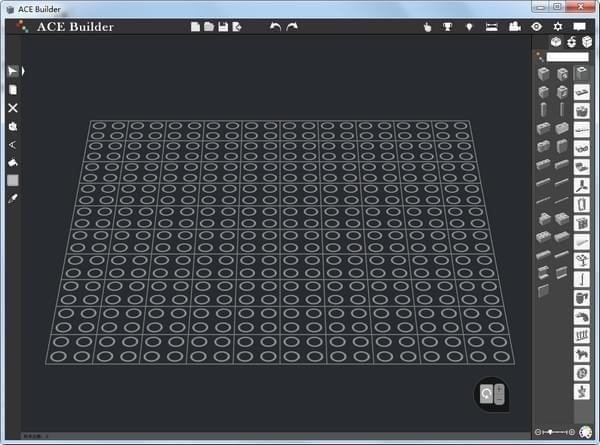Toggle the eye view visibility icon
The width and height of the screenshot is (600, 445).
(x=536, y=27)
